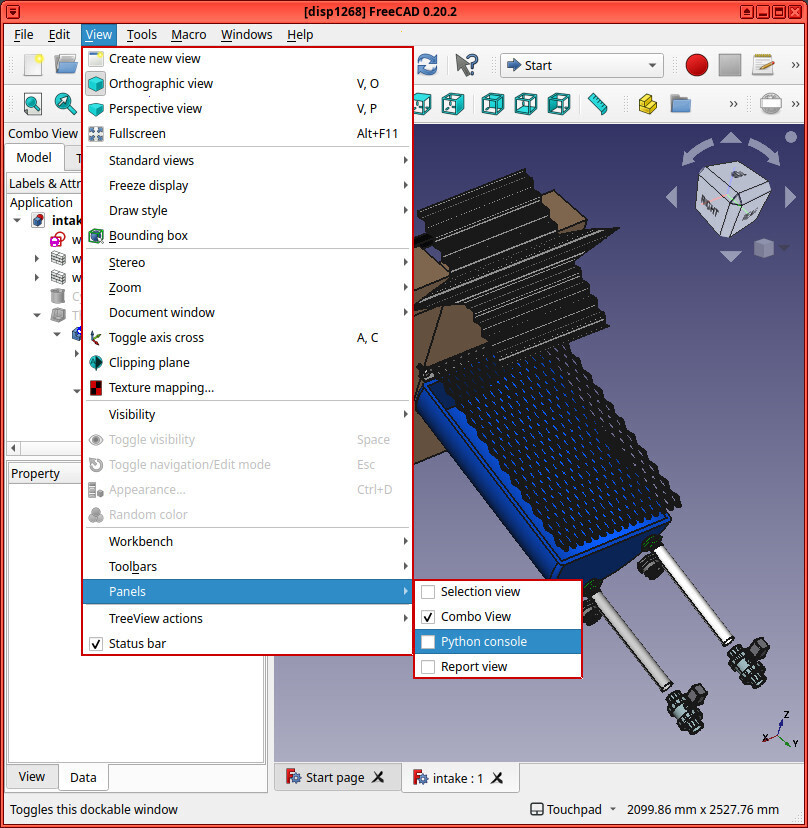This screenshot has height=828, width=808.
Task: Expand the Workbench submenu
Action: click(x=247, y=541)
